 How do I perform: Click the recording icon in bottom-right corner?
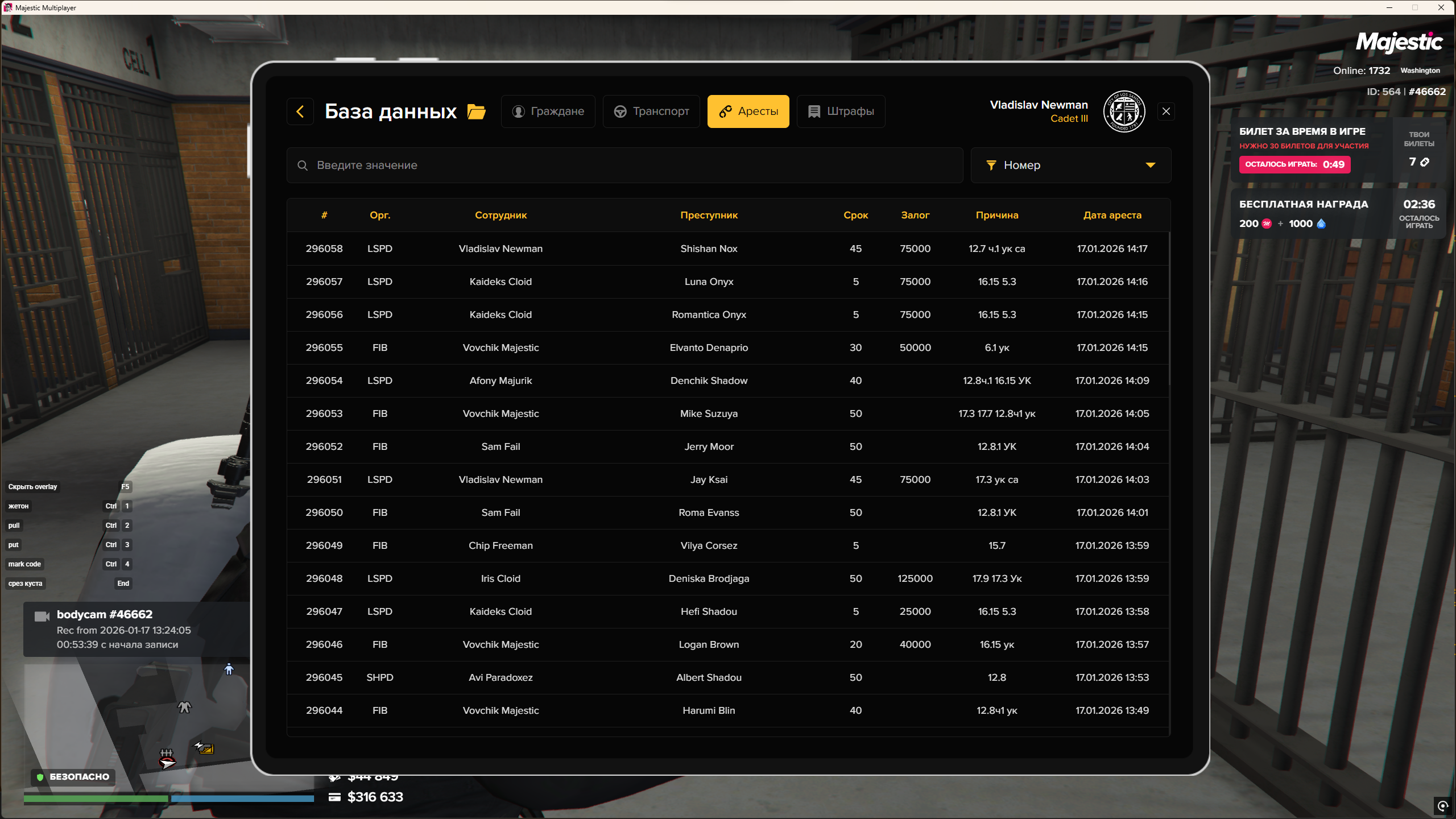[x=1443, y=805]
